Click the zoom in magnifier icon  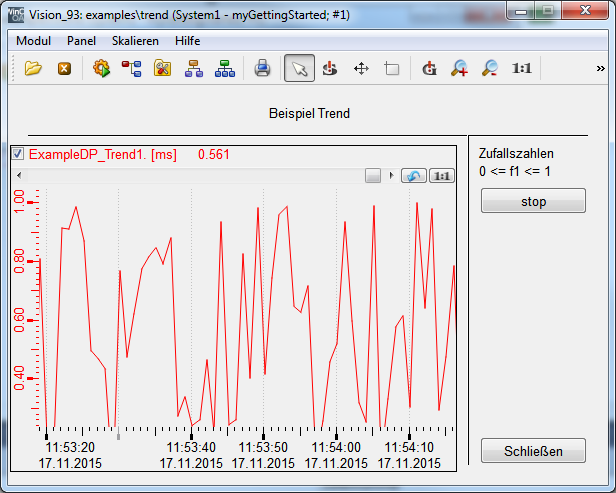pyautogui.click(x=460, y=68)
